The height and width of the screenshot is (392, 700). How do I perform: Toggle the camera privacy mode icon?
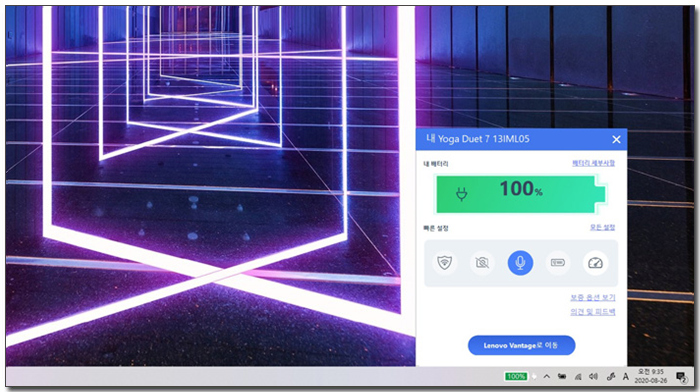tap(482, 263)
